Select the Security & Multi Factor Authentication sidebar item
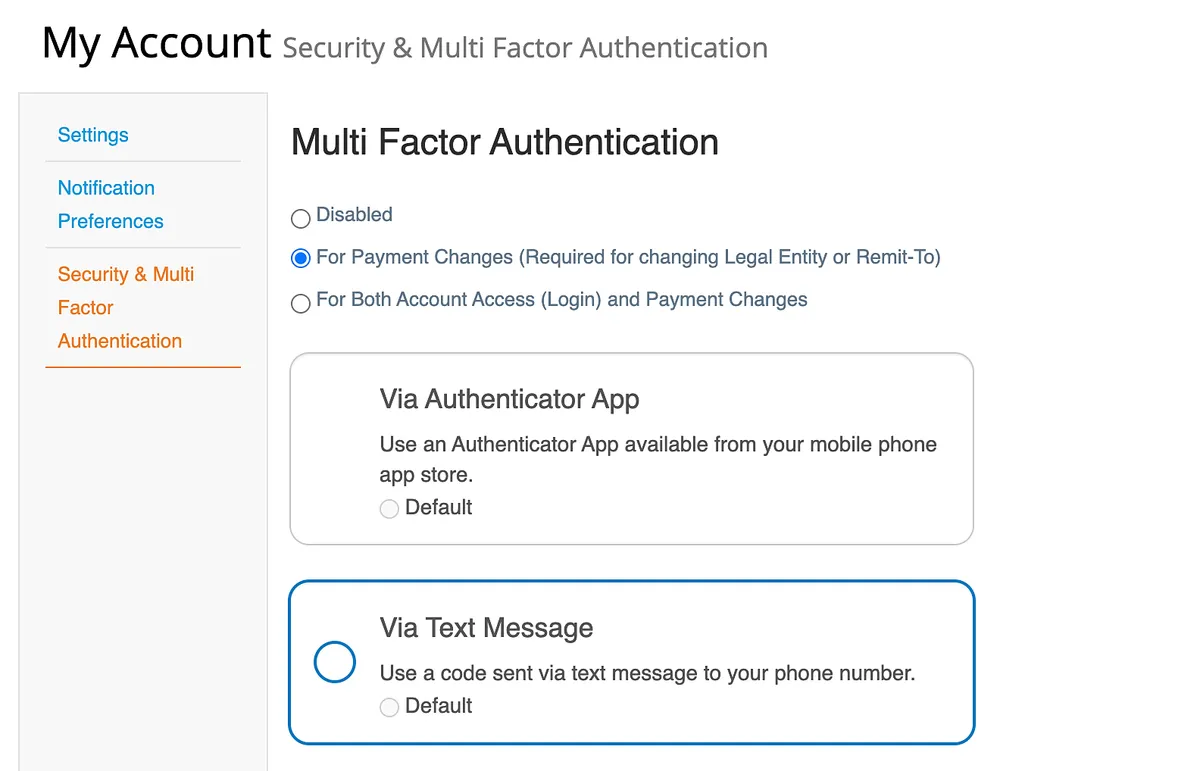 (126, 307)
